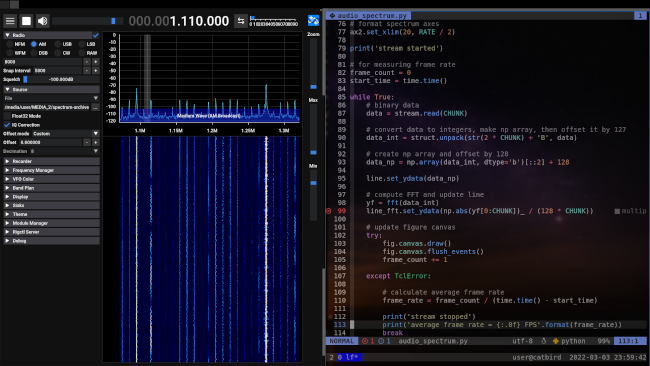Screen dimensions: 650x366
Task: Toggle tuning mode with the swap arrows icon
Action: coord(240,21)
